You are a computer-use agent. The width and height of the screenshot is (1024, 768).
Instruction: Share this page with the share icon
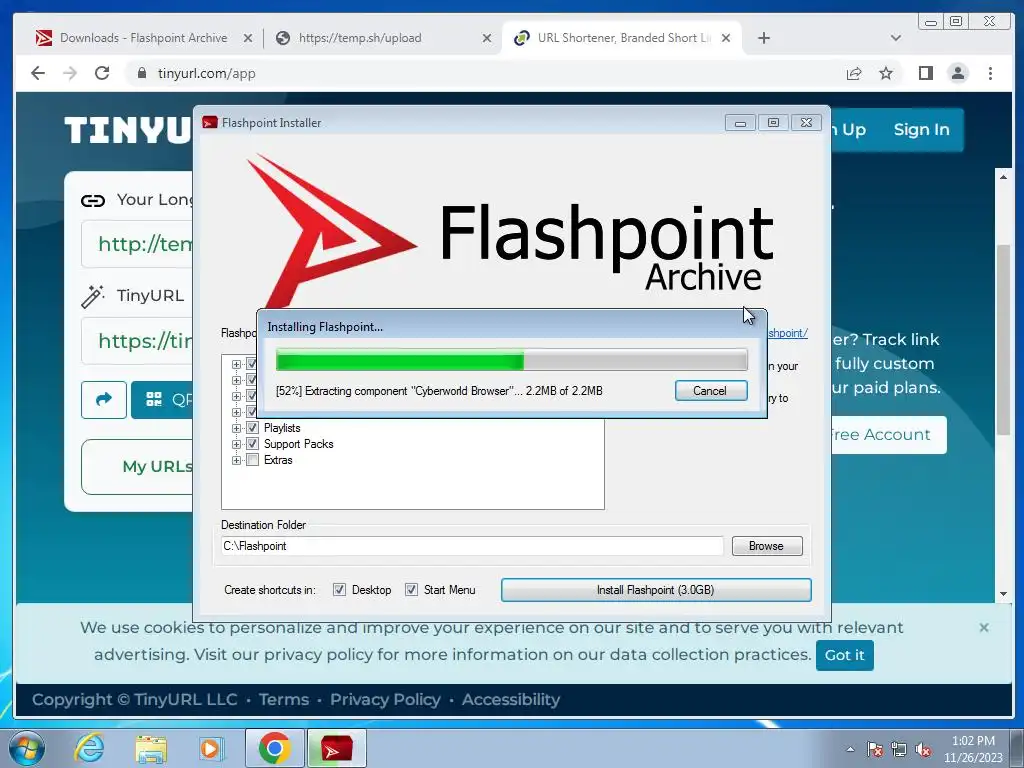(x=854, y=73)
